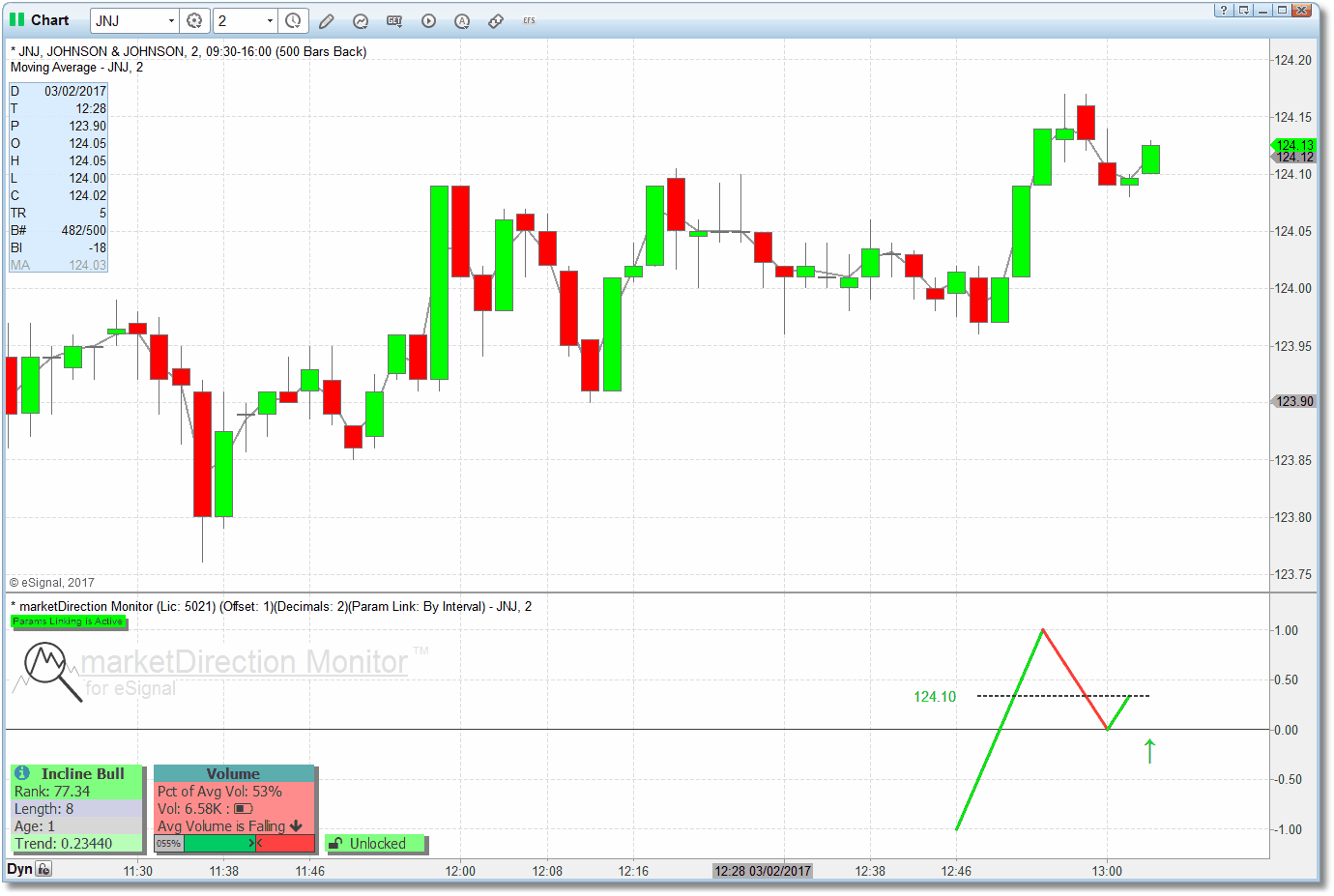Click the 0.00 monitor scale label
The image size is (1334, 896).
pyautogui.click(x=1286, y=730)
